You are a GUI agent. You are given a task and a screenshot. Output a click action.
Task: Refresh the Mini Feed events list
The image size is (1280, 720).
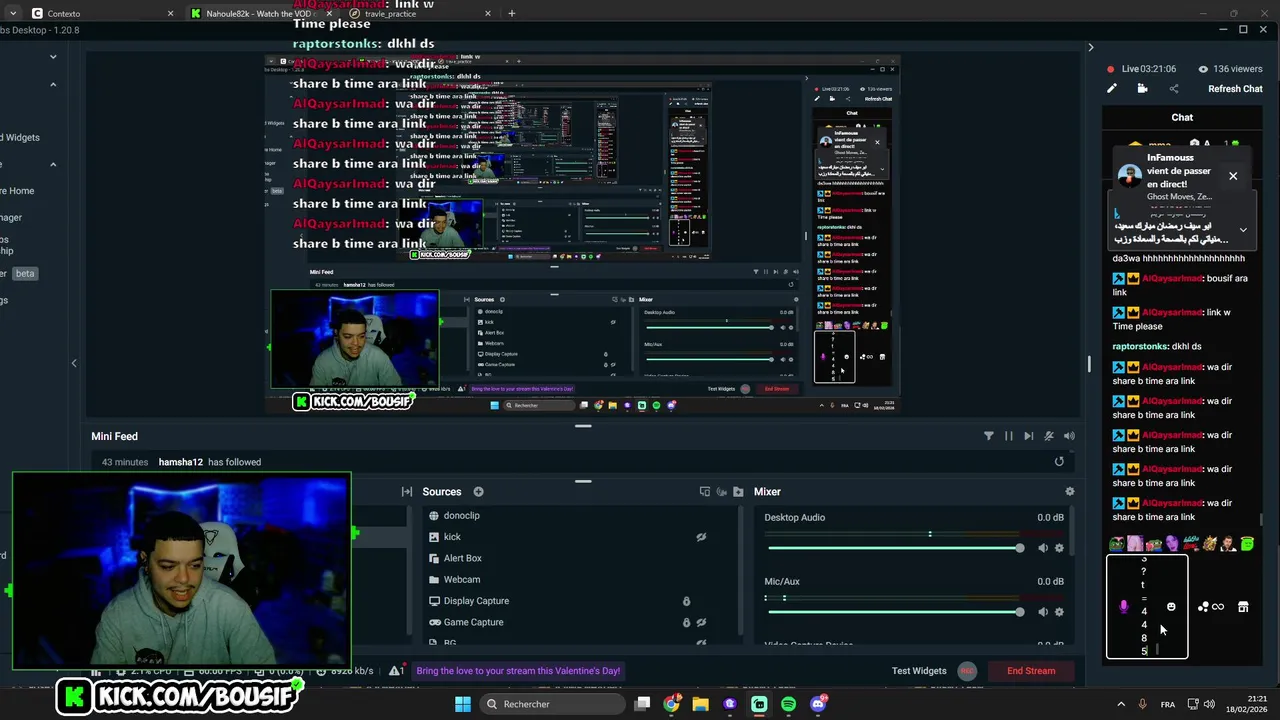pos(1059,462)
